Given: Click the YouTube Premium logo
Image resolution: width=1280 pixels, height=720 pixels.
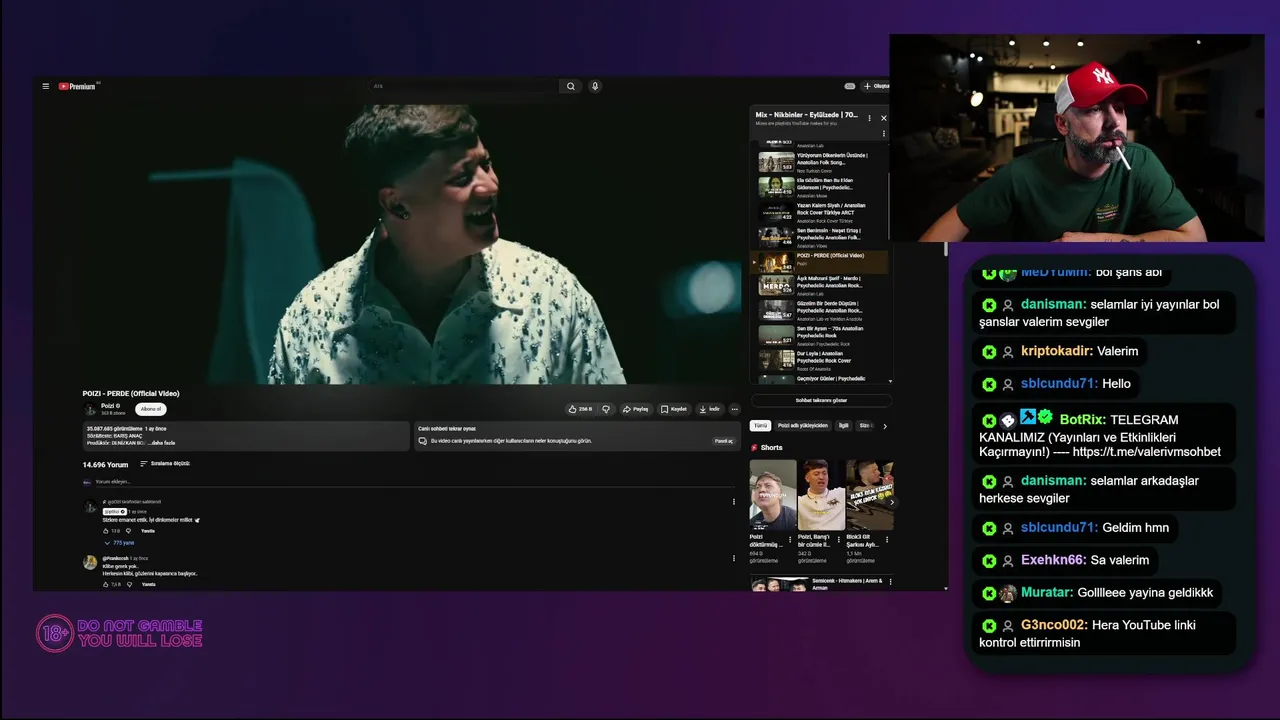Looking at the screenshot, I should (77, 86).
